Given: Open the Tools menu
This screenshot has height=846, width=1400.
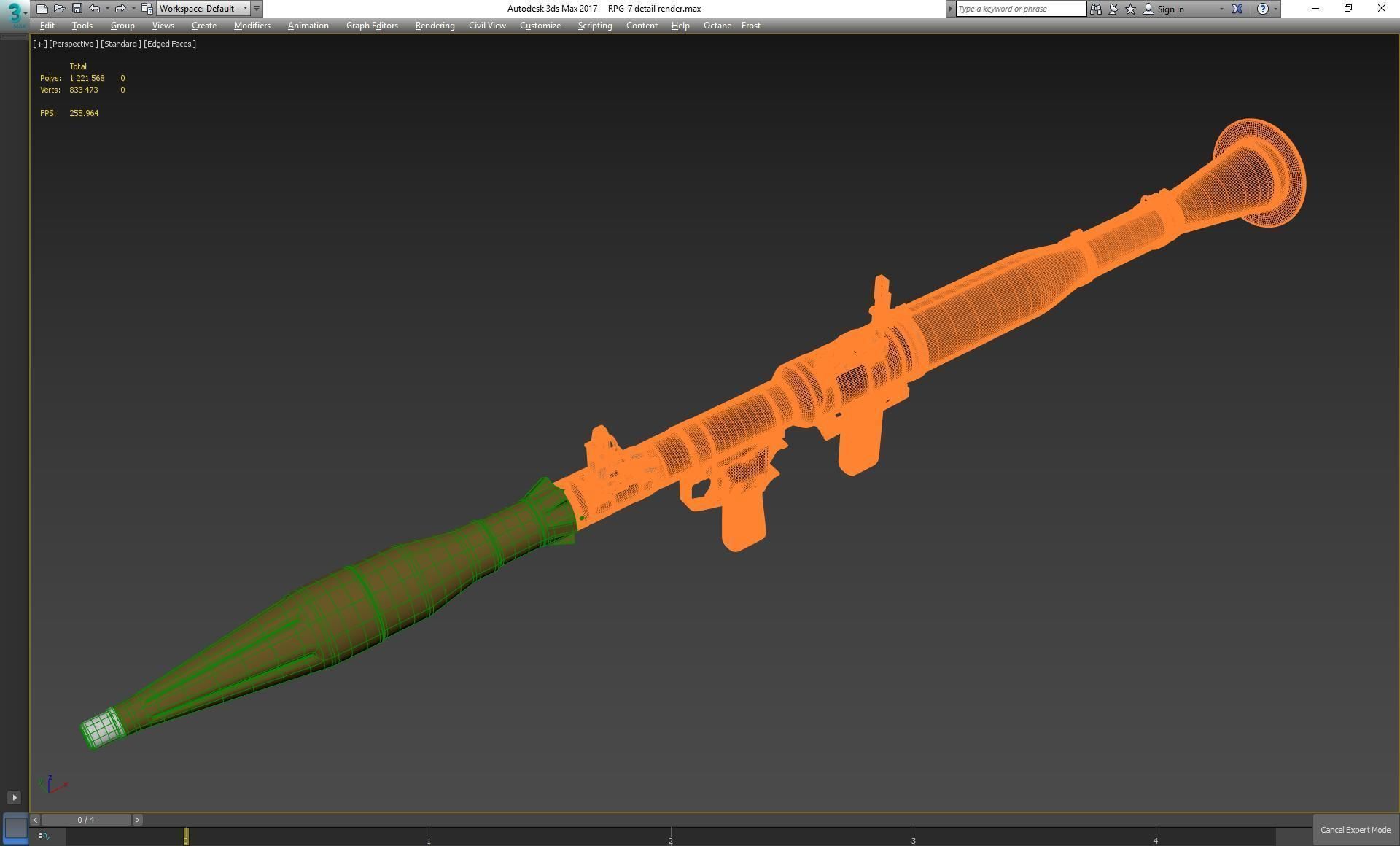Looking at the screenshot, I should click(x=82, y=26).
